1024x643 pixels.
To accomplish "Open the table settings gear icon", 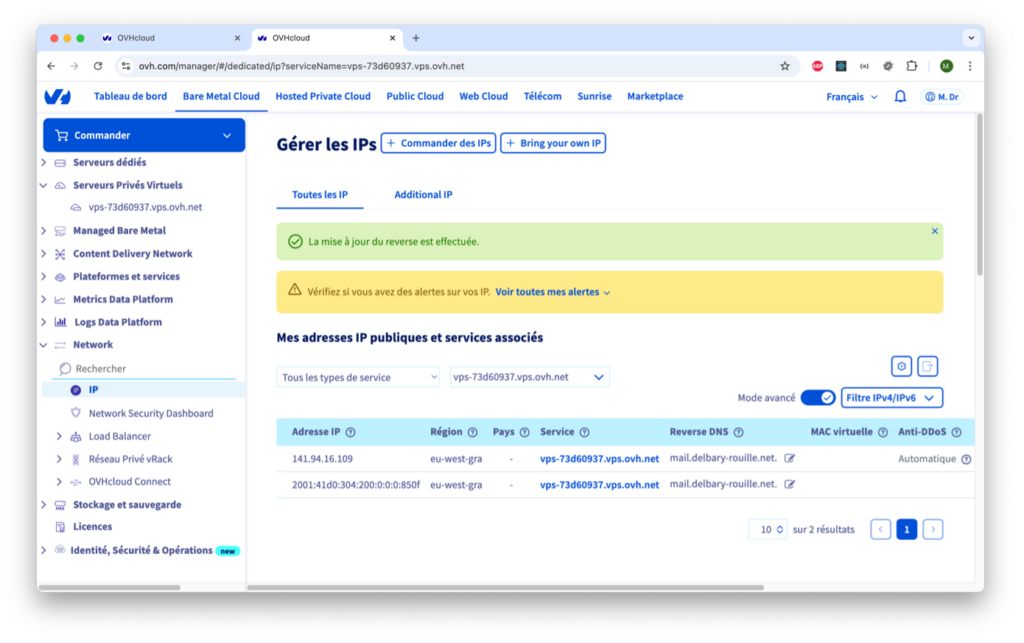I will [x=901, y=366].
